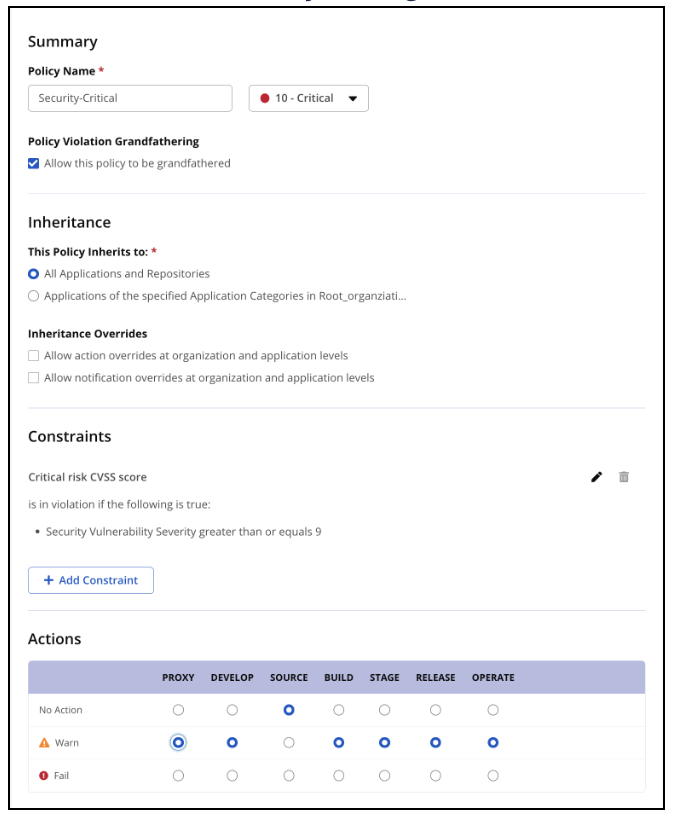Uncheck Allow this policy to be grandfathered

(34, 163)
